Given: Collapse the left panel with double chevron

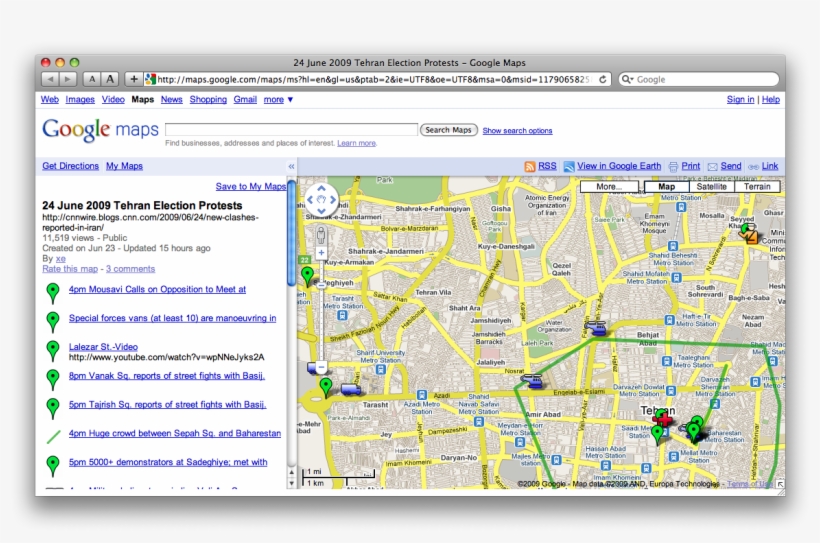Looking at the screenshot, I should [291, 166].
